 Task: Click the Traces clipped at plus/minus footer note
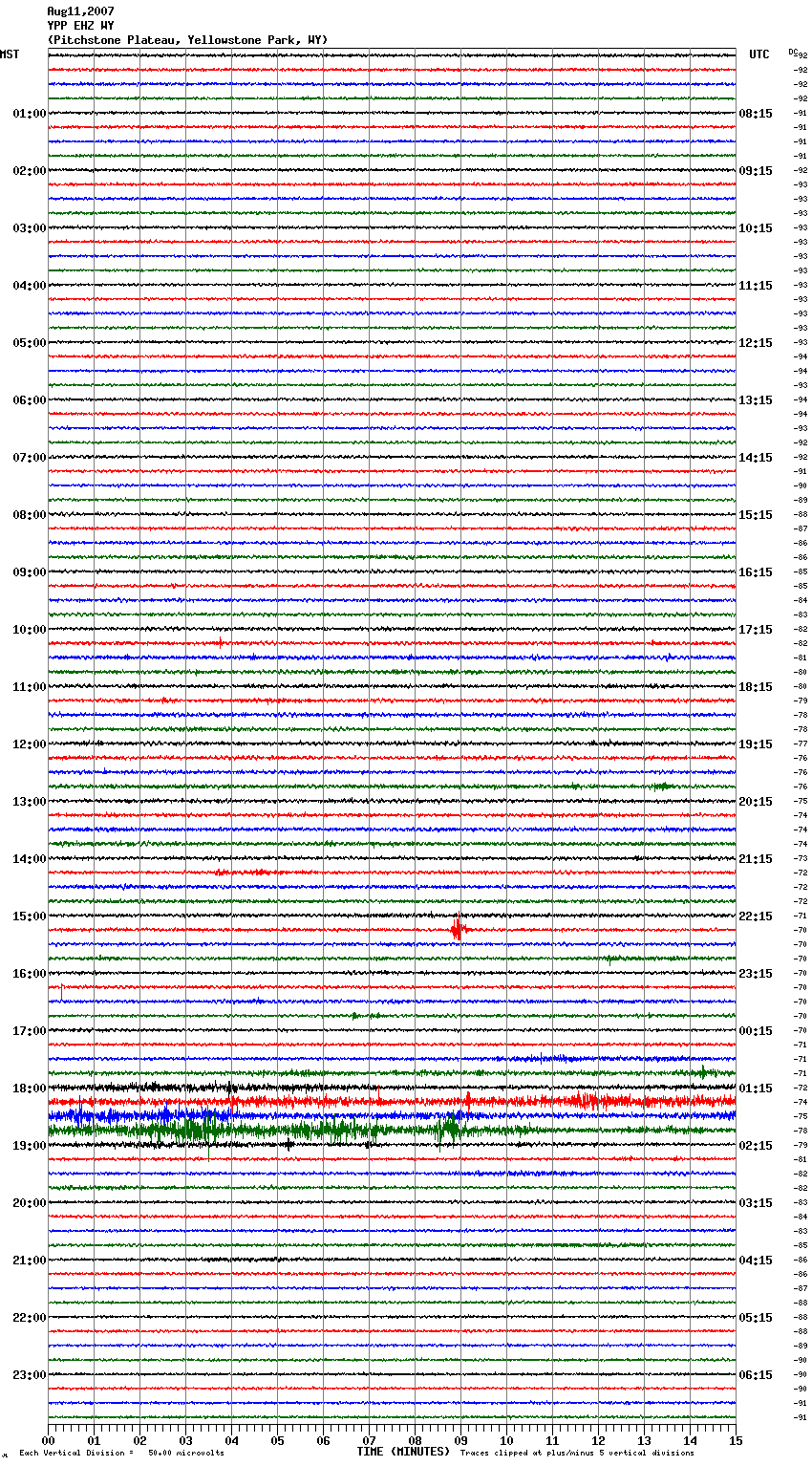pos(577,1454)
